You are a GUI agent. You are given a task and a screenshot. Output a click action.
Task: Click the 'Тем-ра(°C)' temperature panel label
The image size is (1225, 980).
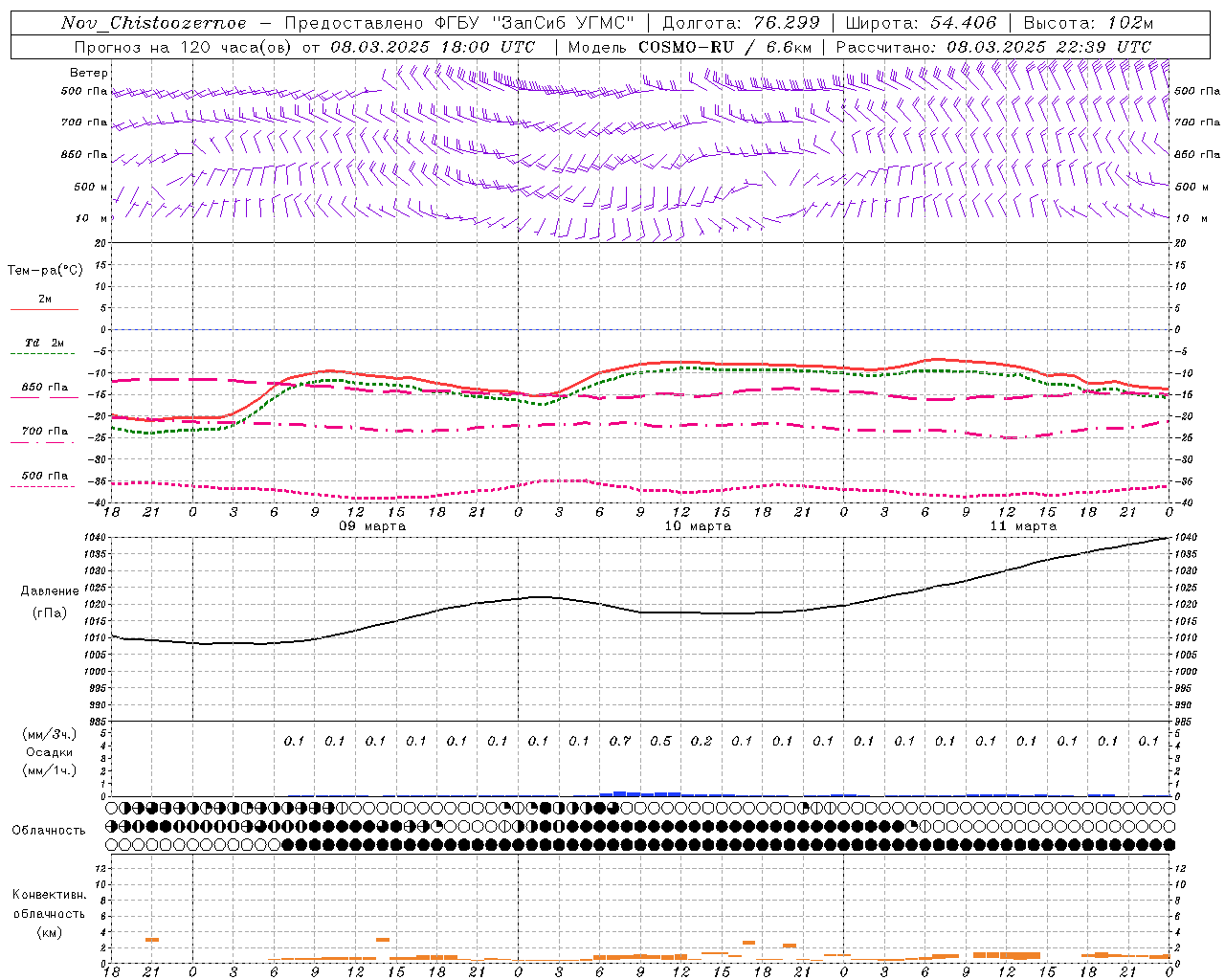point(45,271)
